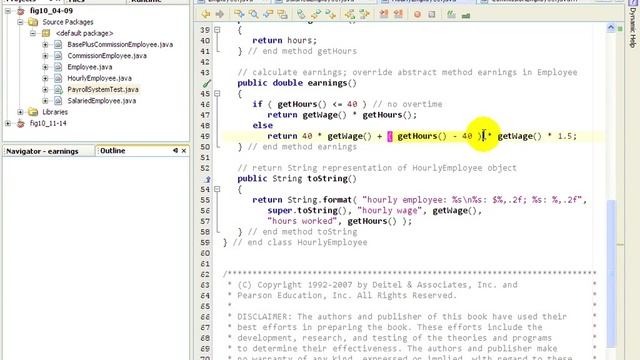The width and height of the screenshot is (640, 360).
Task: Select the fig10_11-14 project label
Action: click(x=48, y=123)
